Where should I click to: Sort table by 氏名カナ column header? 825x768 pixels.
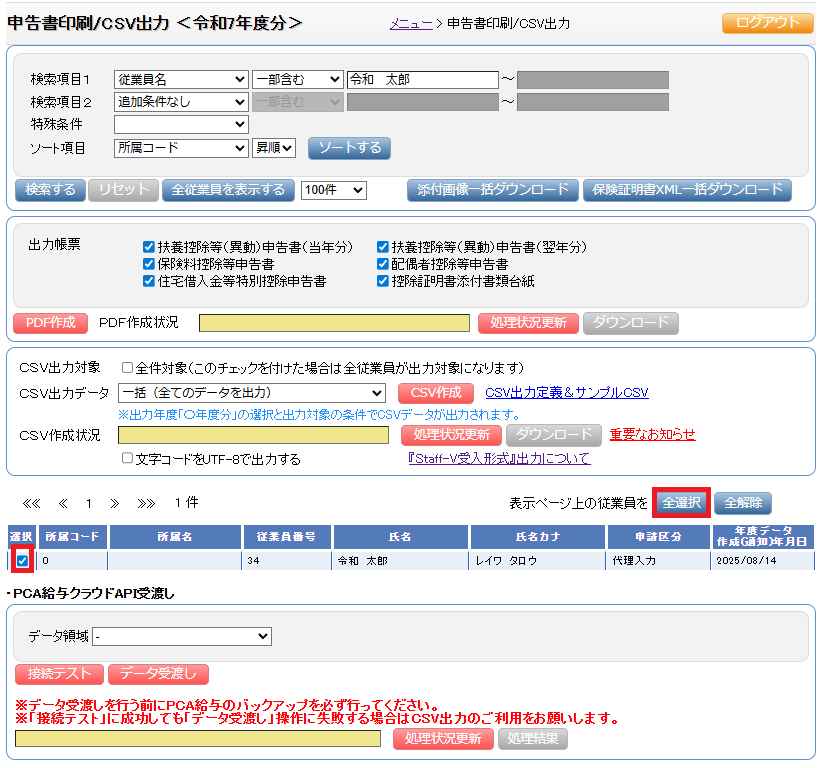pyautogui.click(x=538, y=537)
